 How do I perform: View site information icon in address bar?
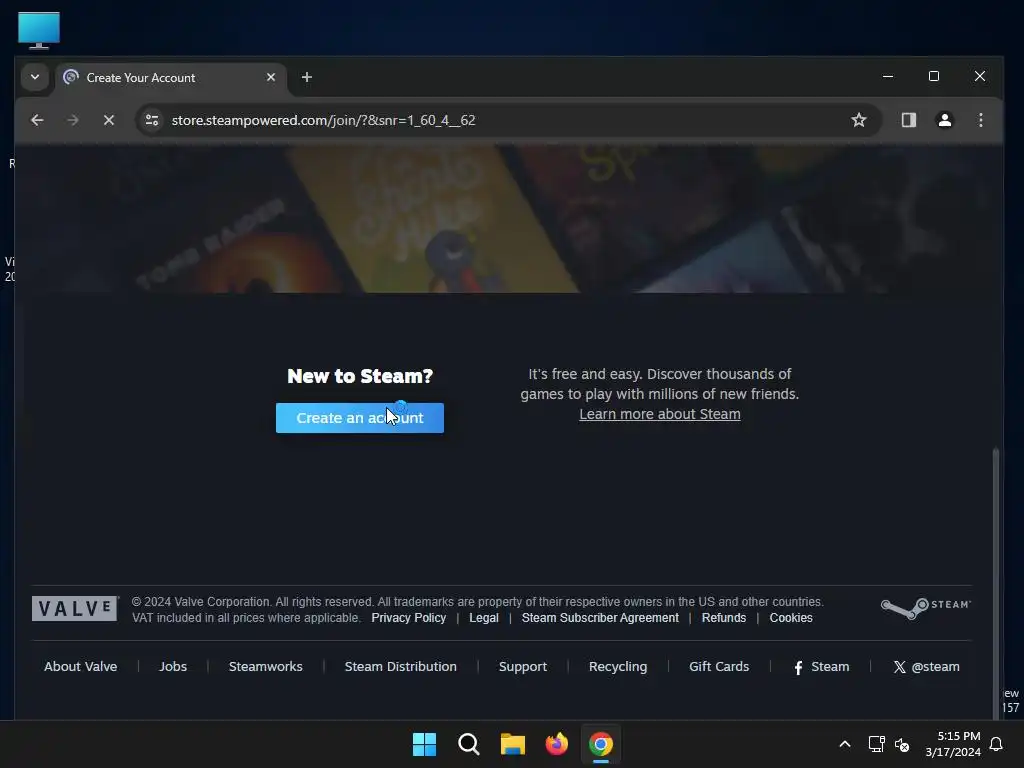pyautogui.click(x=152, y=120)
